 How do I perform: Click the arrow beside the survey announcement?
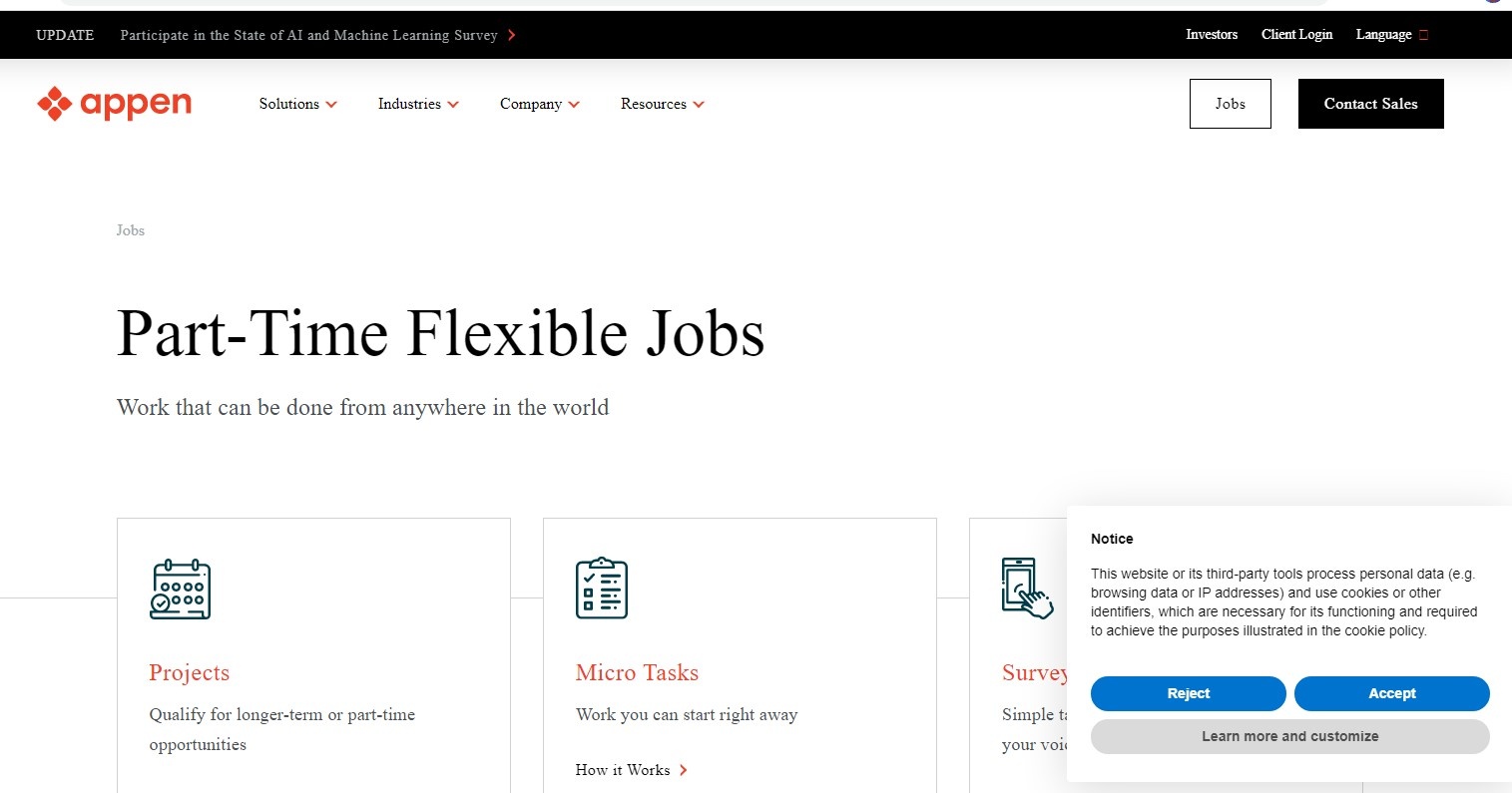[x=512, y=35]
